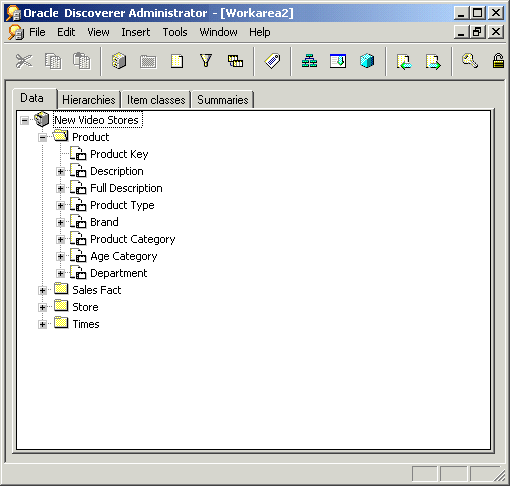Click the New Item Class toolbar icon
The width and height of the screenshot is (510, 486).
point(338,61)
